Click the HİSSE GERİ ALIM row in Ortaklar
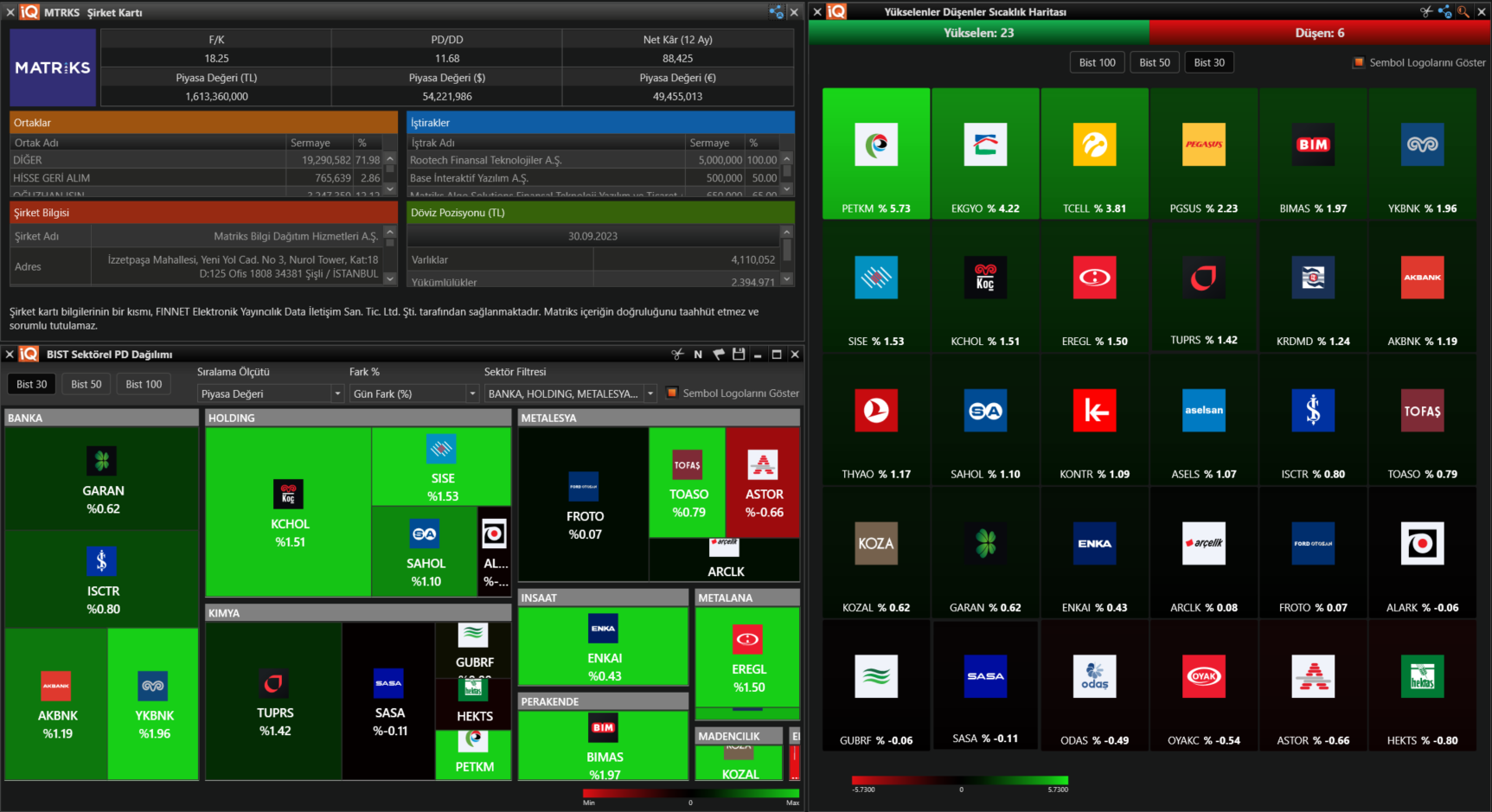The width and height of the screenshot is (1492, 812). point(196,178)
